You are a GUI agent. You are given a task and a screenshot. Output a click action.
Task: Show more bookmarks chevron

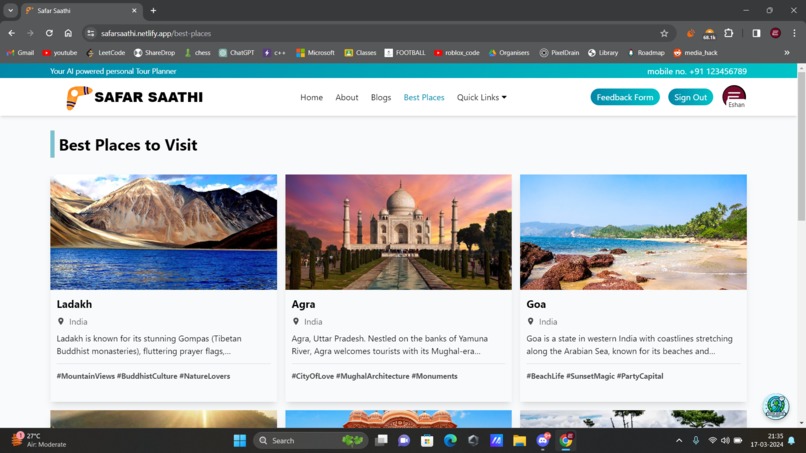coord(786,52)
